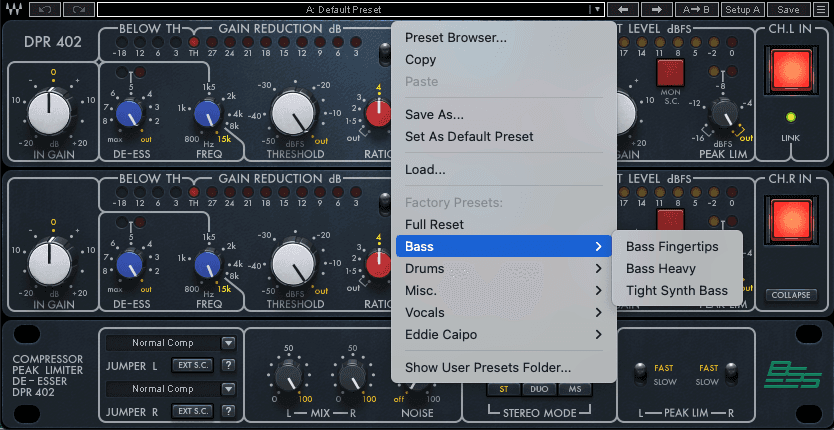Expand the Drums presets submenu
The width and height of the screenshot is (834, 430).
(x=504, y=268)
